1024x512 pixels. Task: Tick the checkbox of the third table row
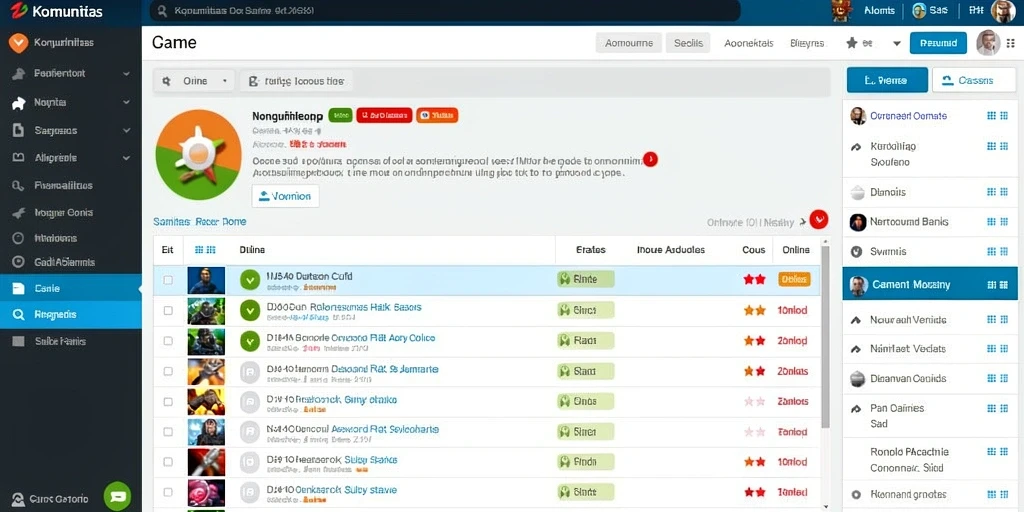click(x=168, y=341)
